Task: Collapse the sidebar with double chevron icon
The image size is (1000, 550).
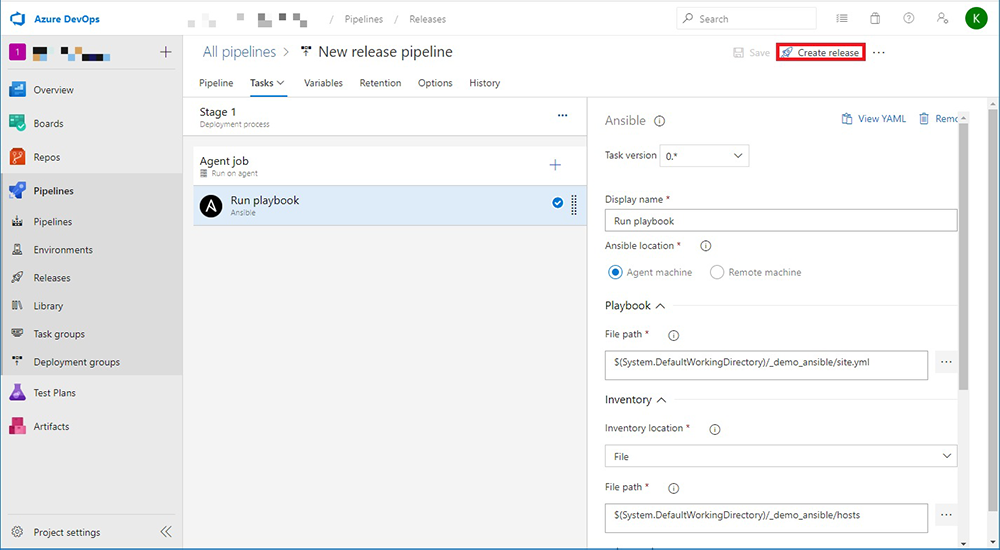Action: (166, 532)
